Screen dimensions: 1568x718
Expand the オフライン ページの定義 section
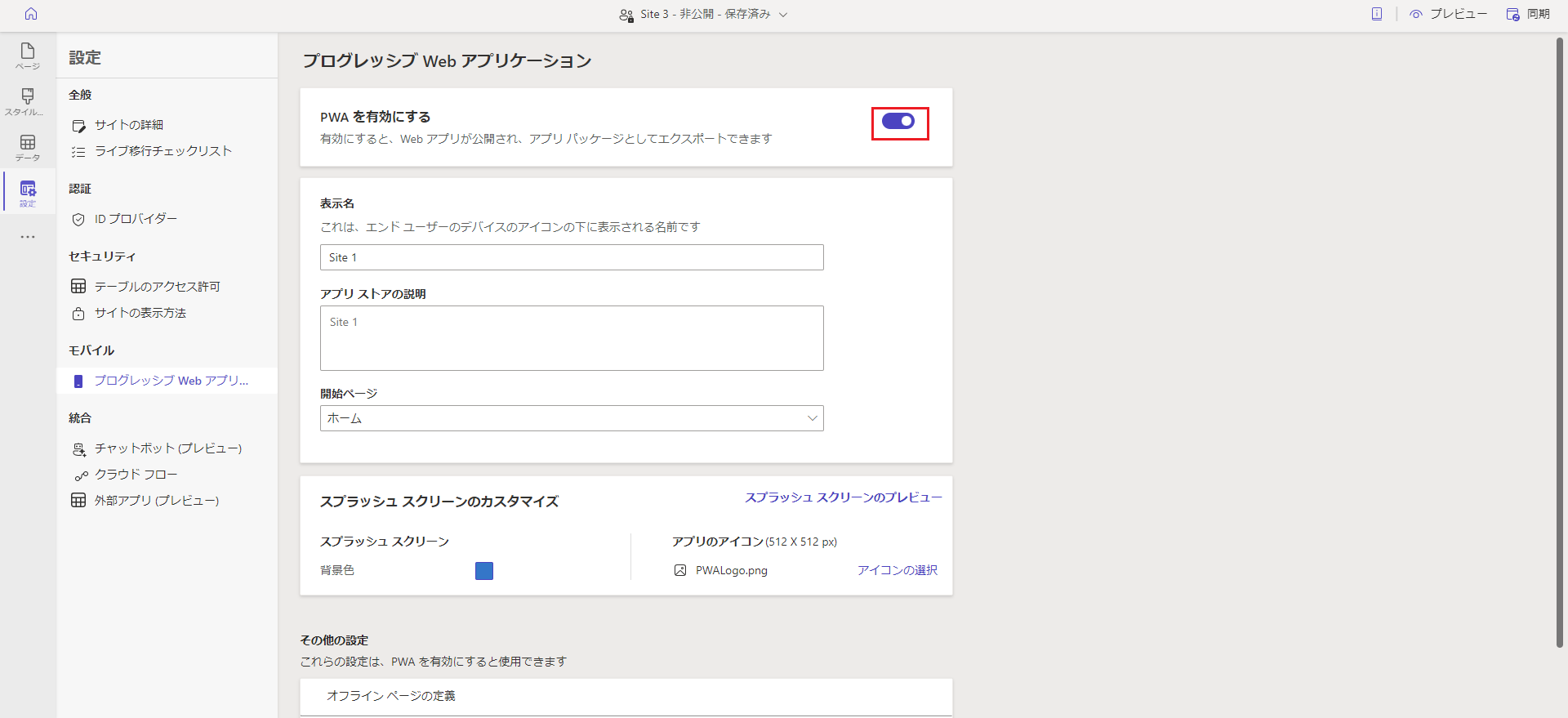tap(626, 696)
